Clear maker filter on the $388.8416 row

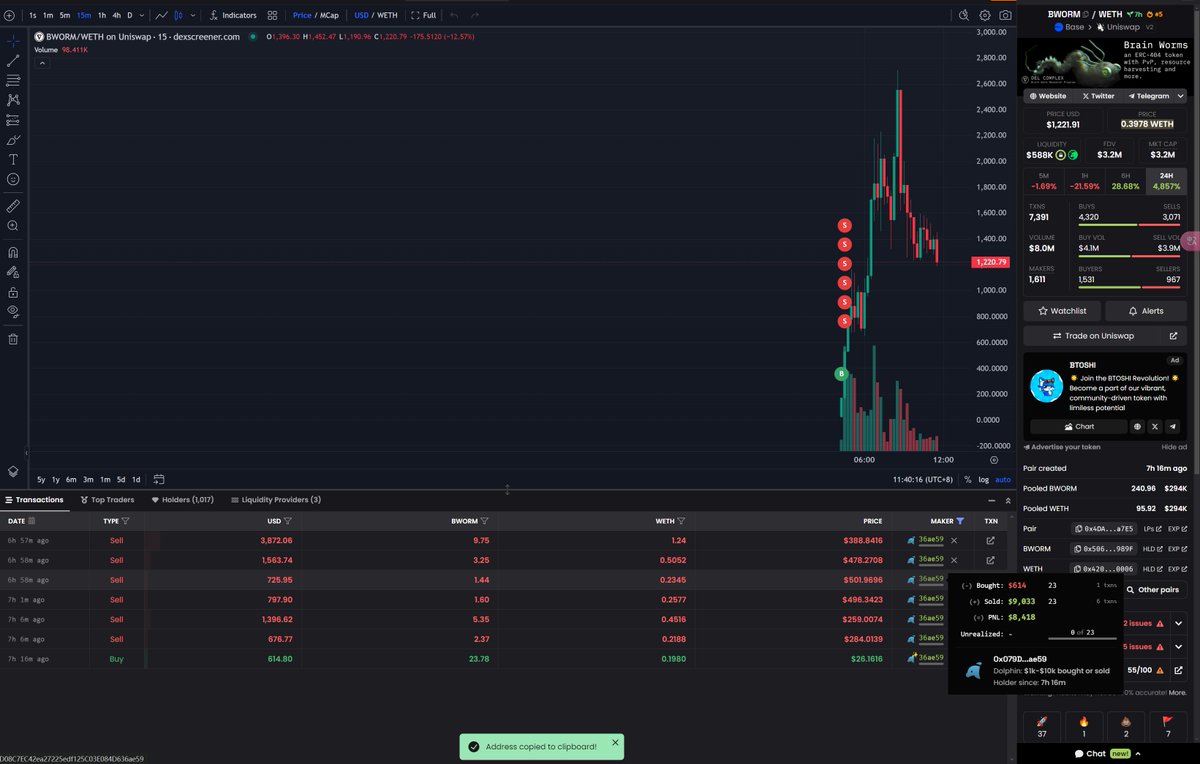pyautogui.click(x=954, y=540)
